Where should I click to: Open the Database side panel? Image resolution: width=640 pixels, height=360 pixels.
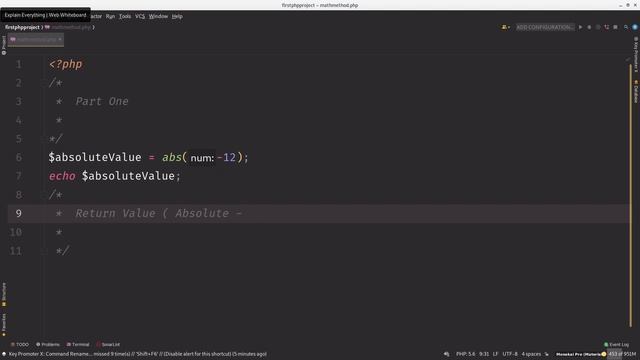636,91
